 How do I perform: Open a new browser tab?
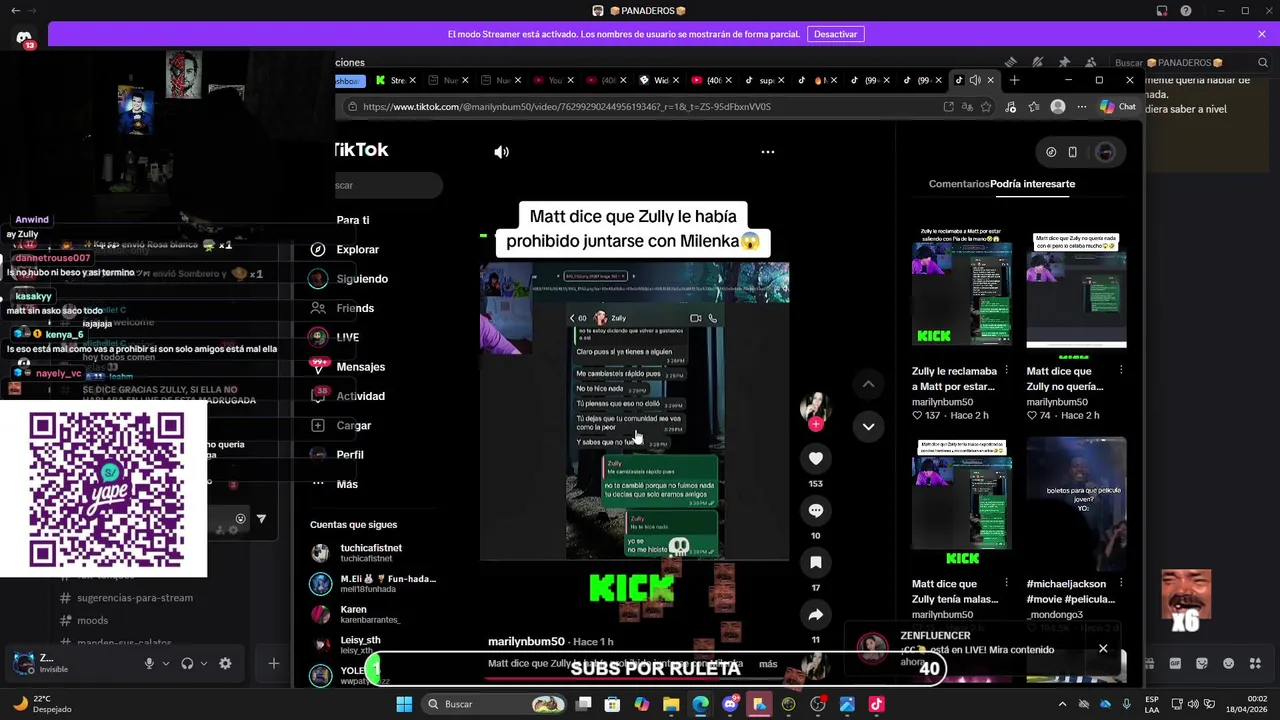[1014, 80]
